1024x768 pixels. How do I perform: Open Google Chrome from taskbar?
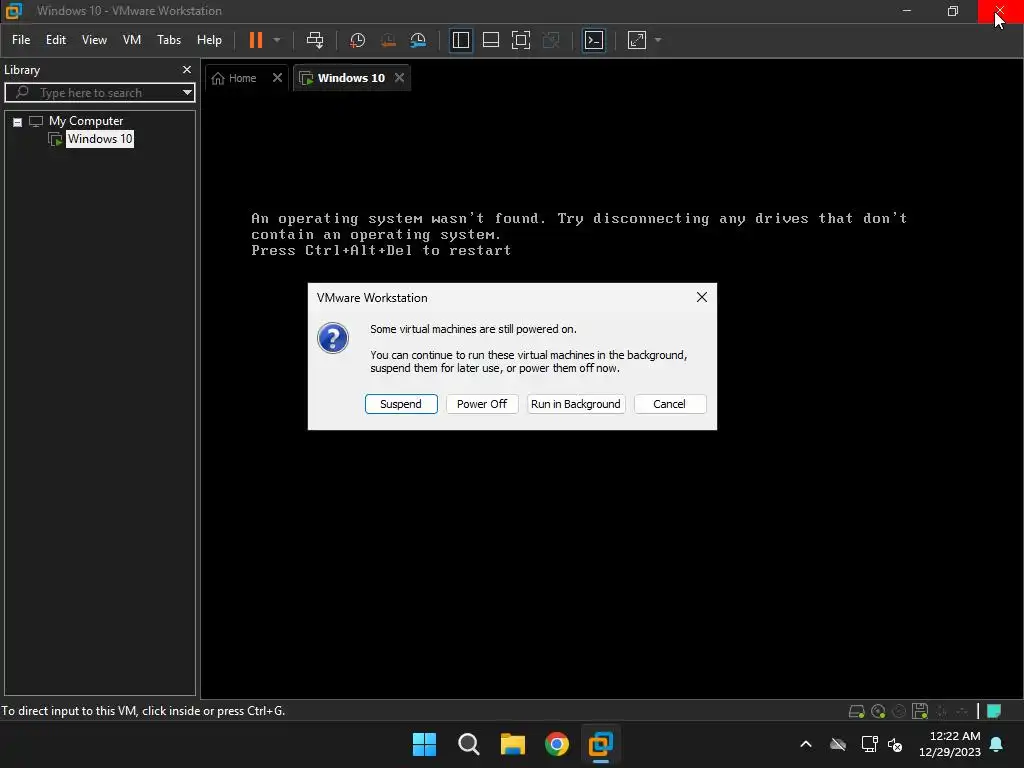coord(556,744)
